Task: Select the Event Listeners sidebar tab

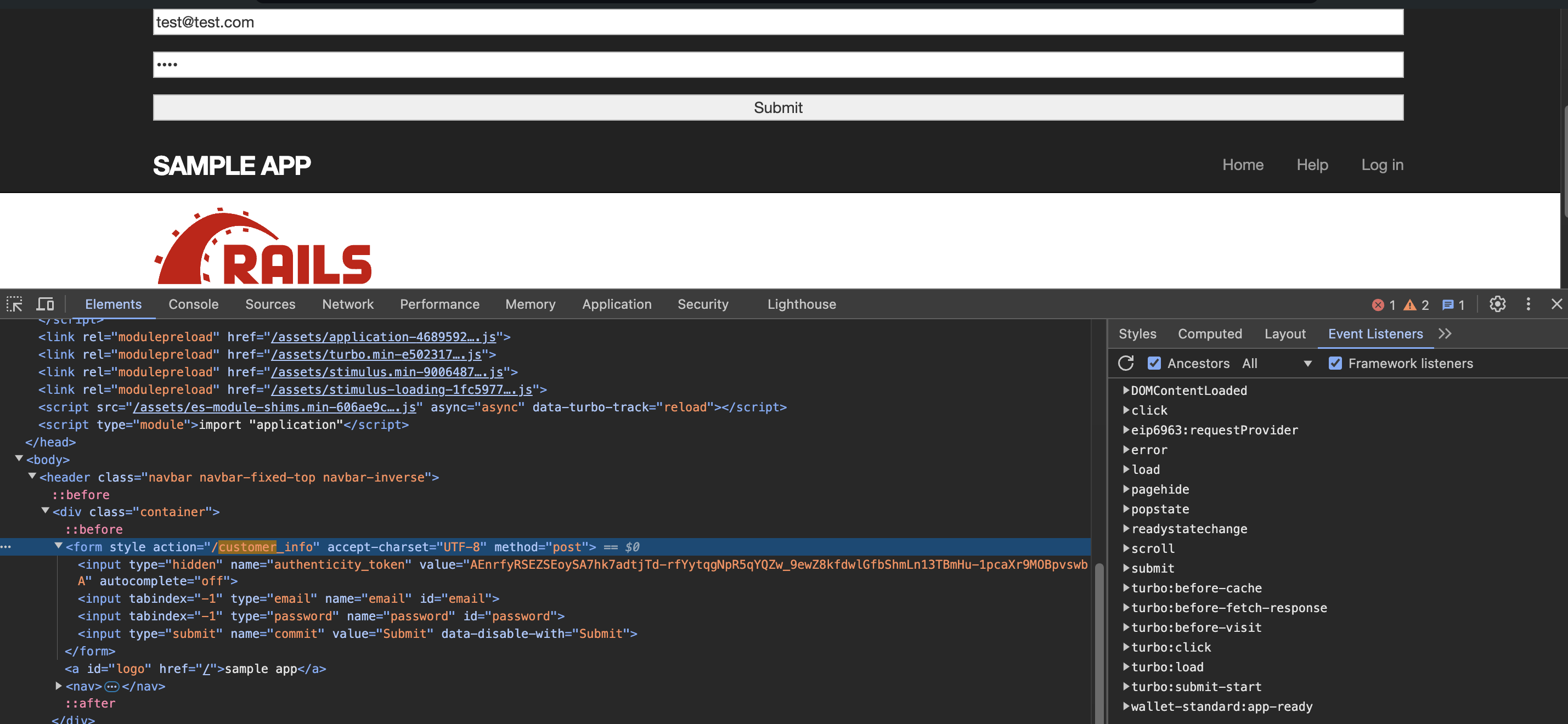Action: 1375,333
